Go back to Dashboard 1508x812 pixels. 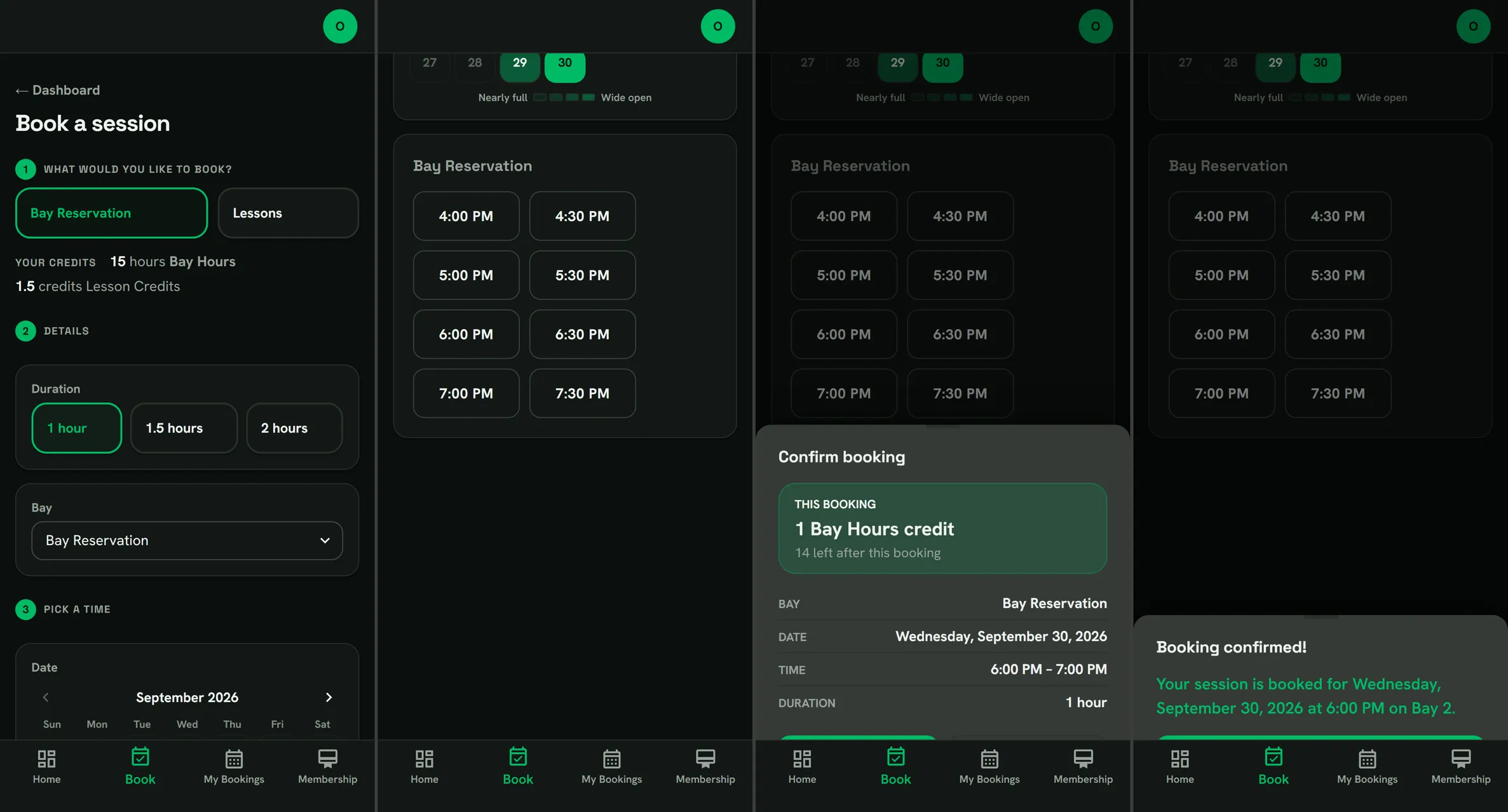coord(58,90)
